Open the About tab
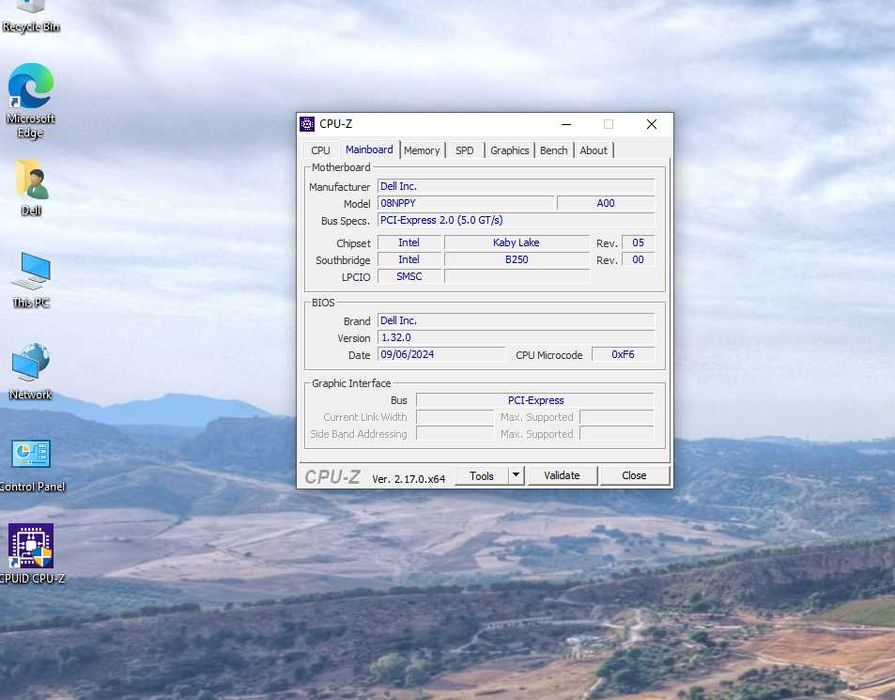 [594, 150]
